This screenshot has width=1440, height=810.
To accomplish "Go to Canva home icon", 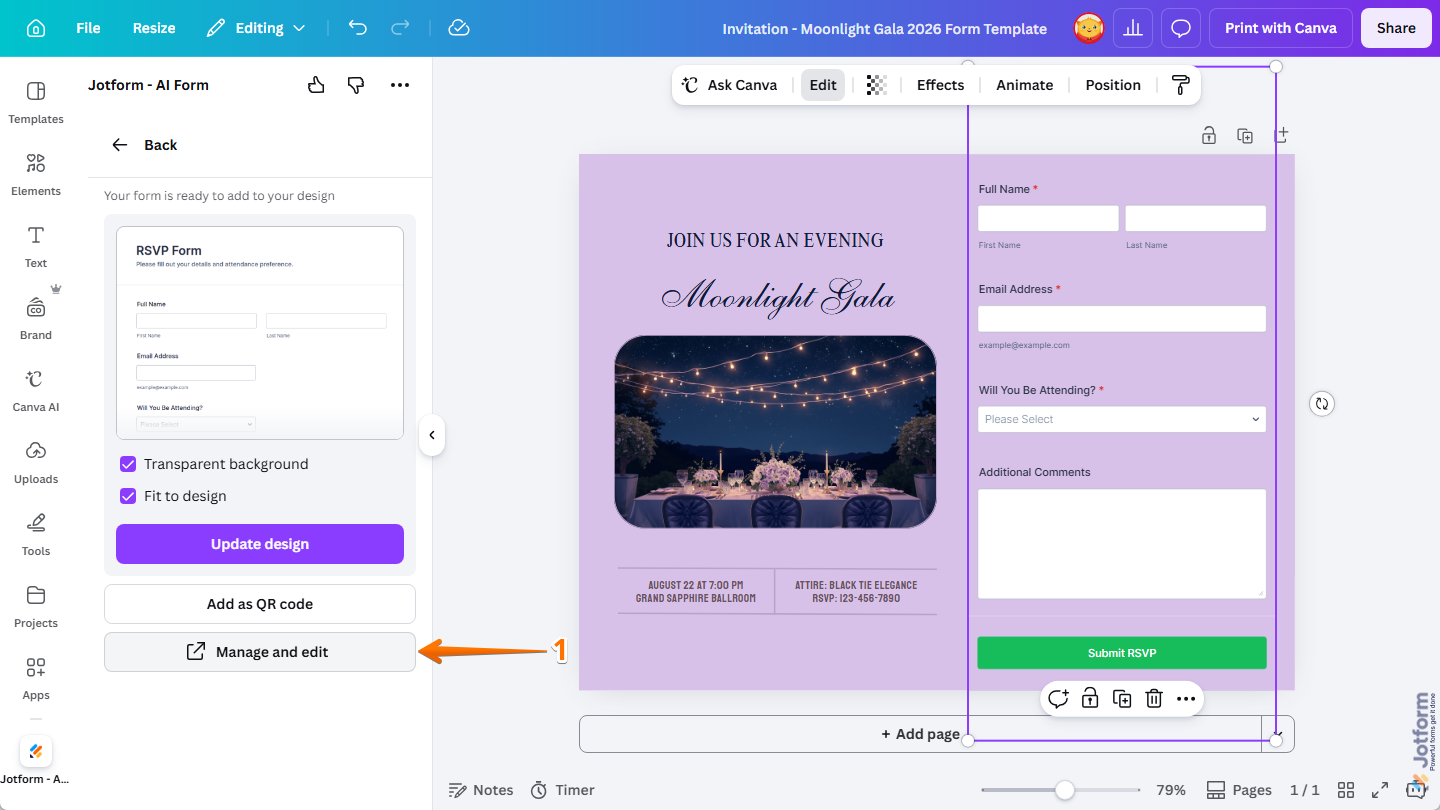I will click(35, 28).
